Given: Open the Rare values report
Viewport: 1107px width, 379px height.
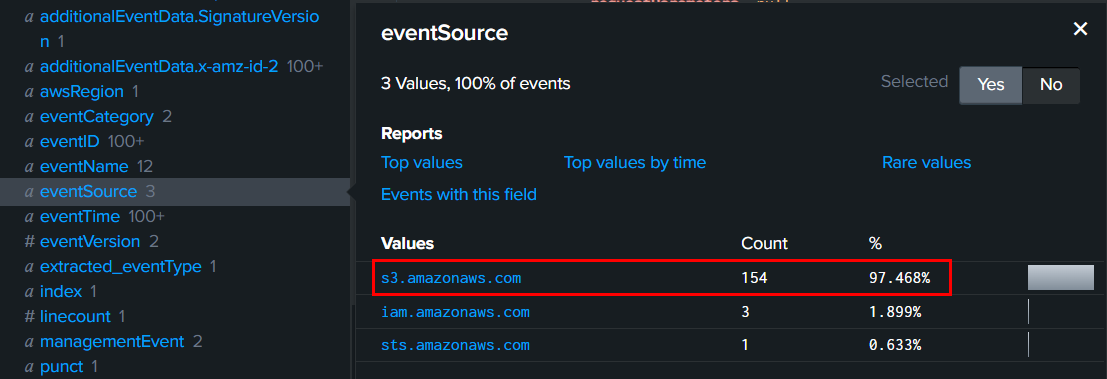Looking at the screenshot, I should pos(926,162).
